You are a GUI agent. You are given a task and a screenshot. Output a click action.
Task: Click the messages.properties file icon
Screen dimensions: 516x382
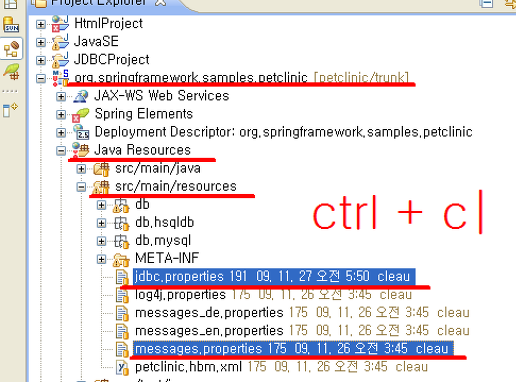point(122,349)
